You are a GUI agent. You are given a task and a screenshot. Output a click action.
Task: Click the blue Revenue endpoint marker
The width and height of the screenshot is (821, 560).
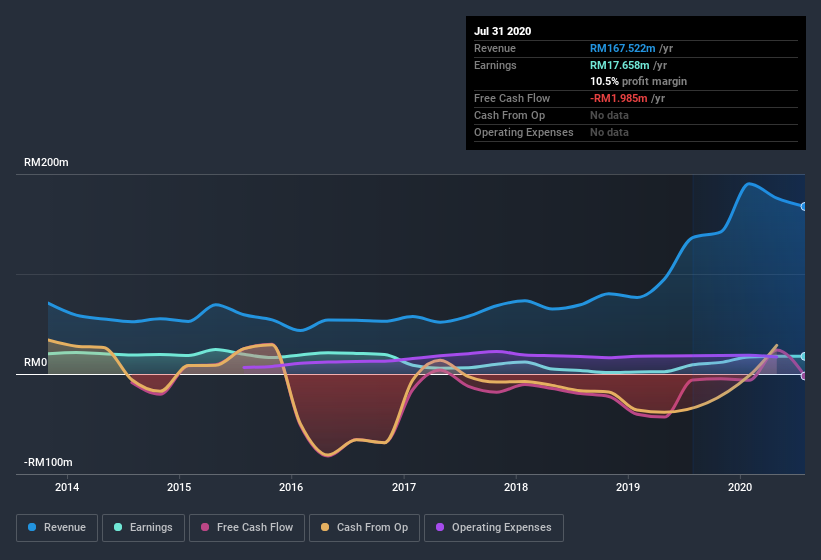click(x=804, y=207)
